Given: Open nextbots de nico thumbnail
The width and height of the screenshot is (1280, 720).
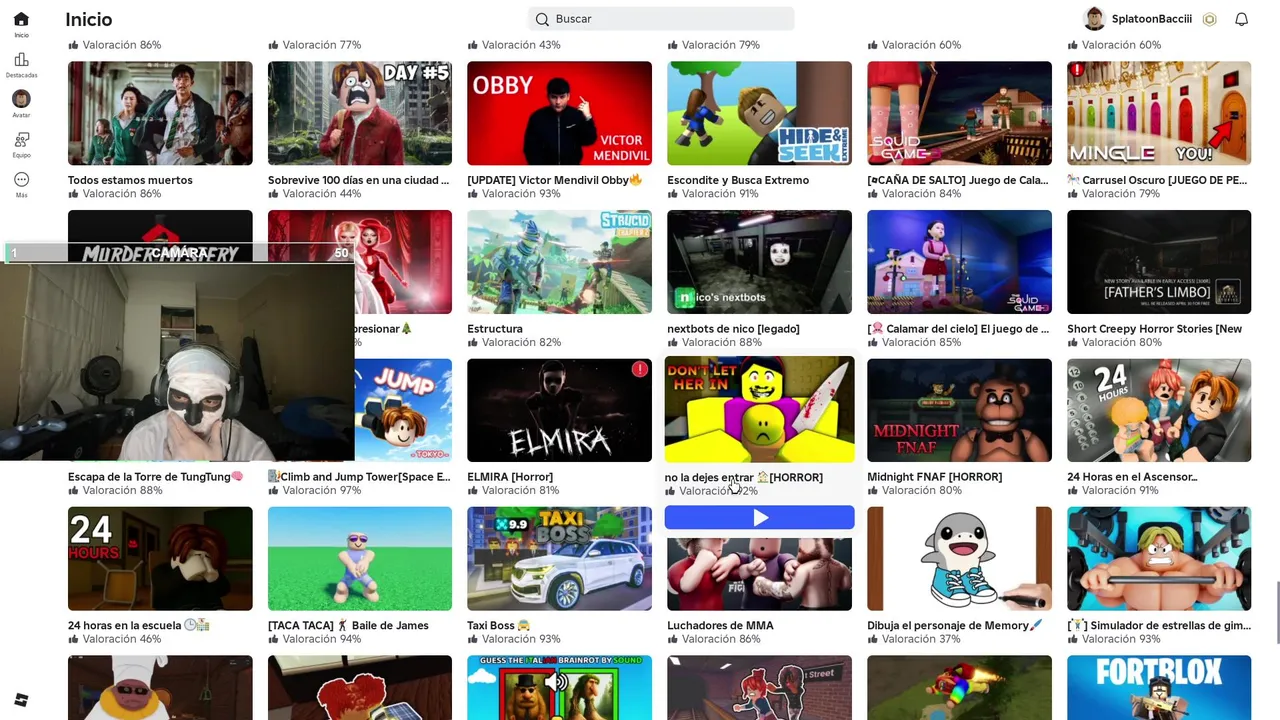Looking at the screenshot, I should tap(759, 262).
